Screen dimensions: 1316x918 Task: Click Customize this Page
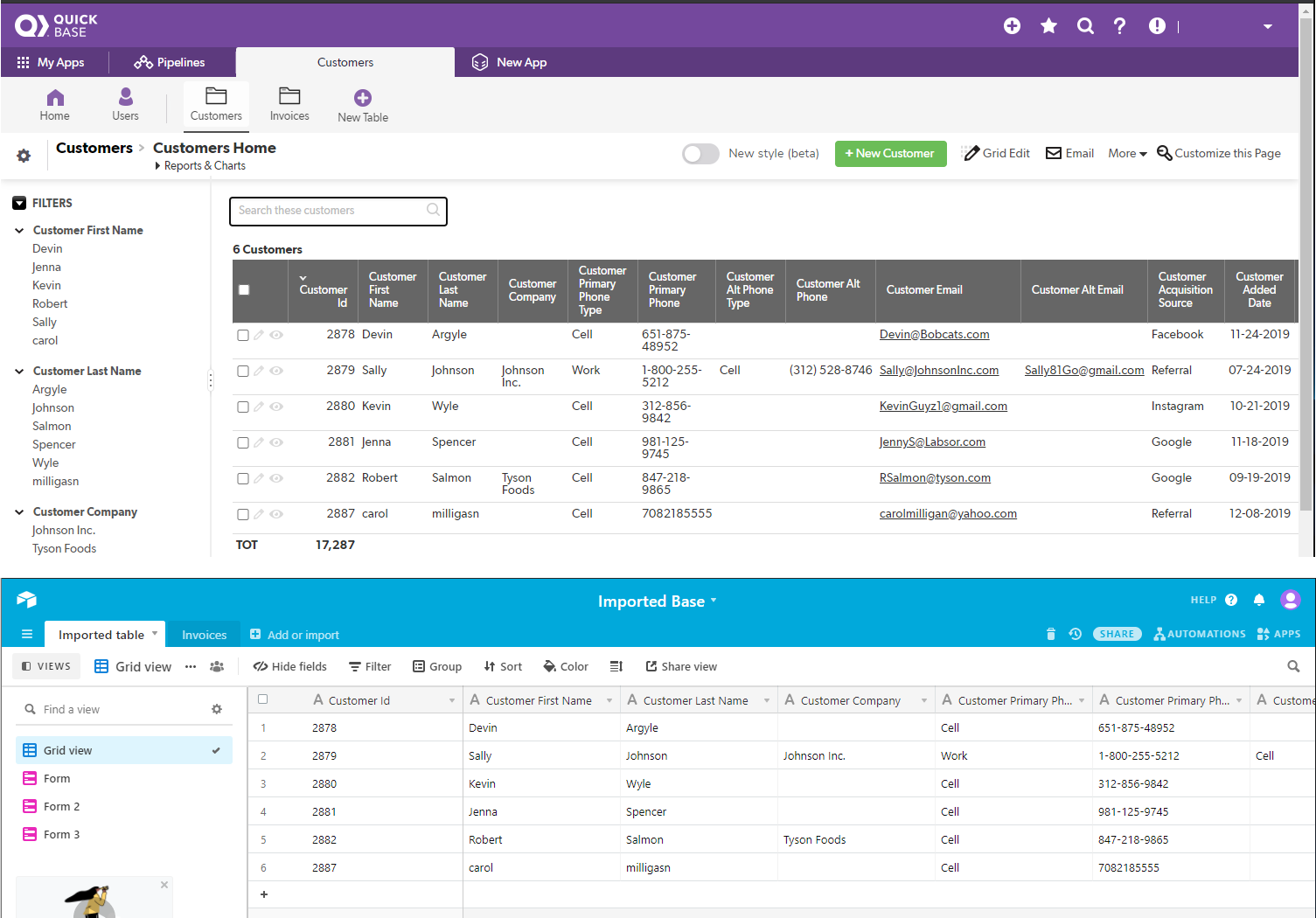1218,154
